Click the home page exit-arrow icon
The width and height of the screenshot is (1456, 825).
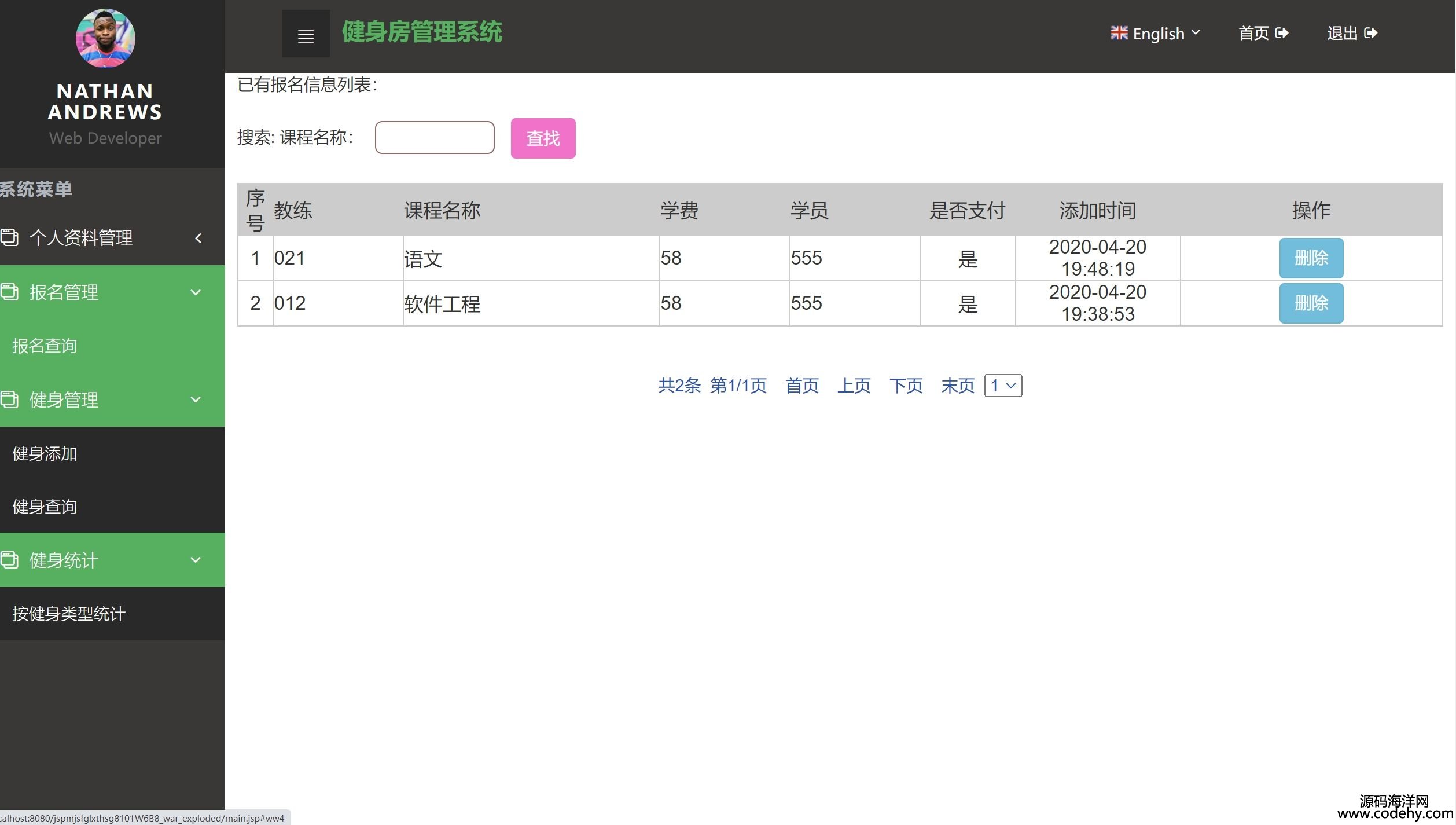tap(1282, 34)
